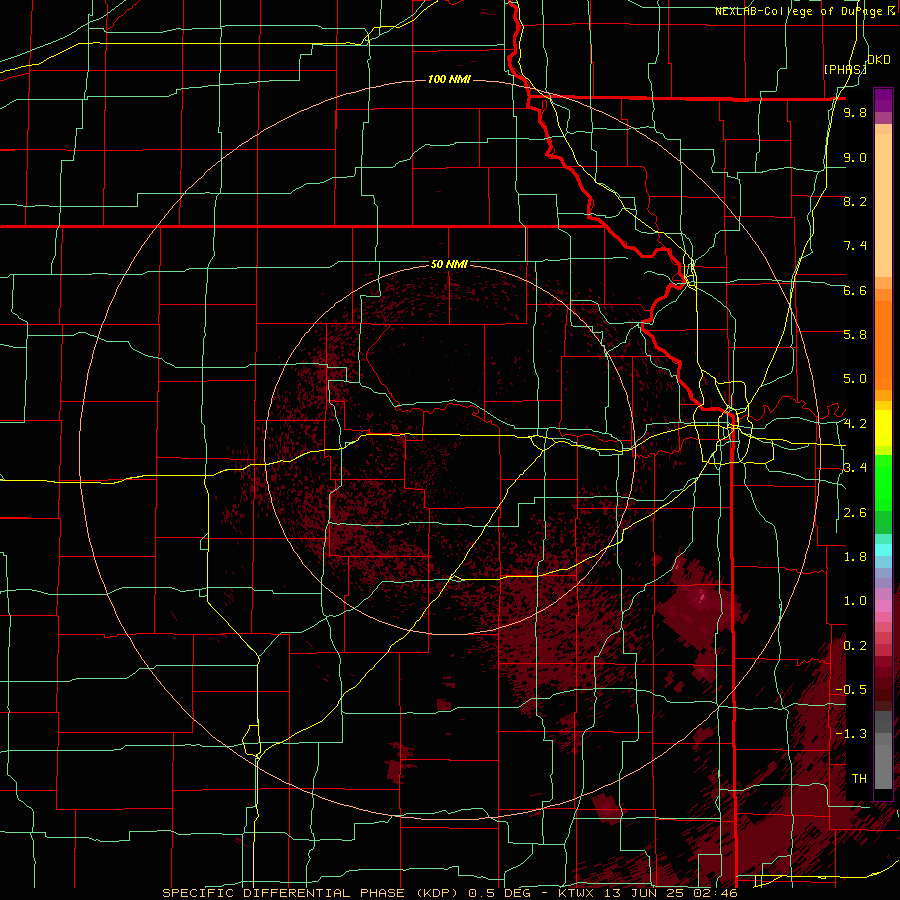Pick the bright orange color bar segment
This screenshot has height=900, width=900.
point(883,344)
